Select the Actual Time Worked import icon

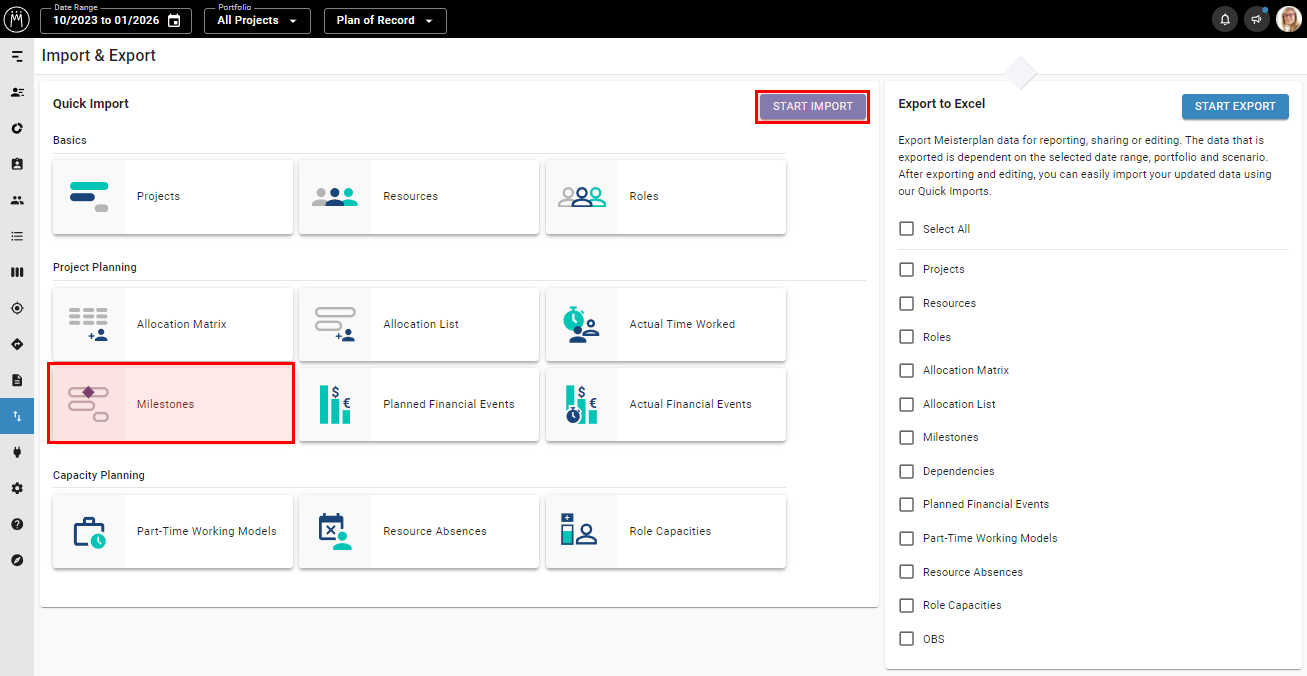click(x=582, y=325)
